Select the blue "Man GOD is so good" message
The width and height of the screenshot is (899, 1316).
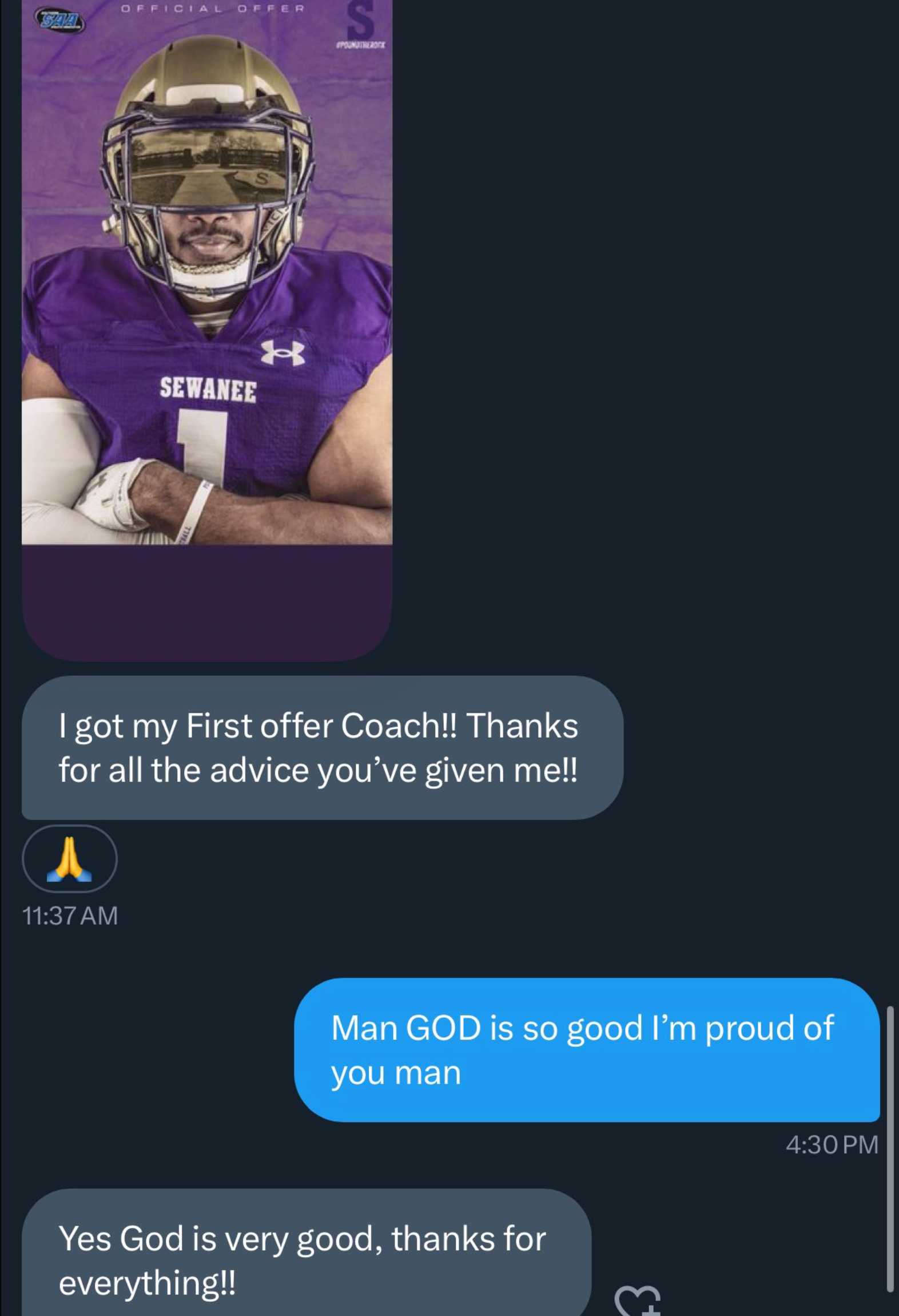click(586, 1049)
